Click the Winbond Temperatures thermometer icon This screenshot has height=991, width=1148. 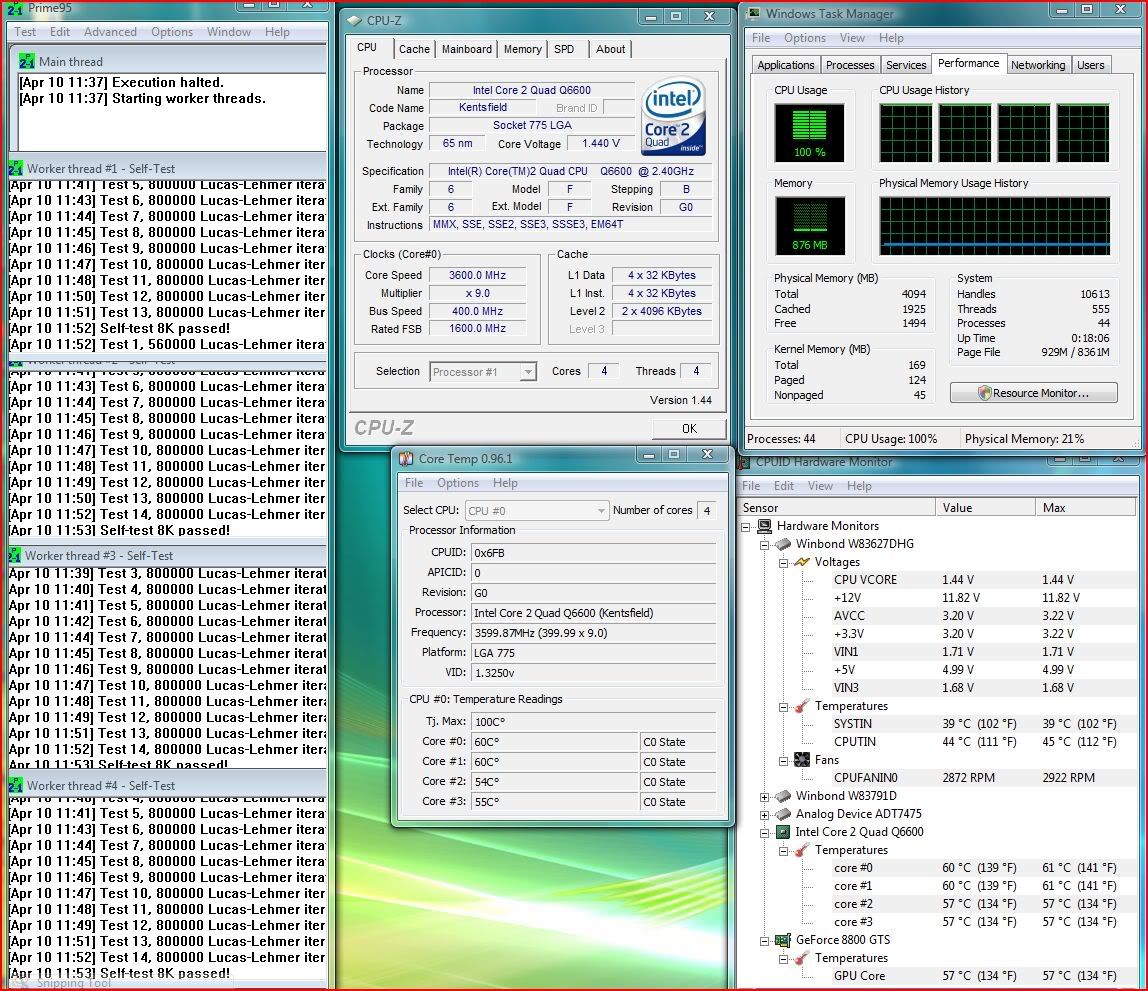coord(802,706)
